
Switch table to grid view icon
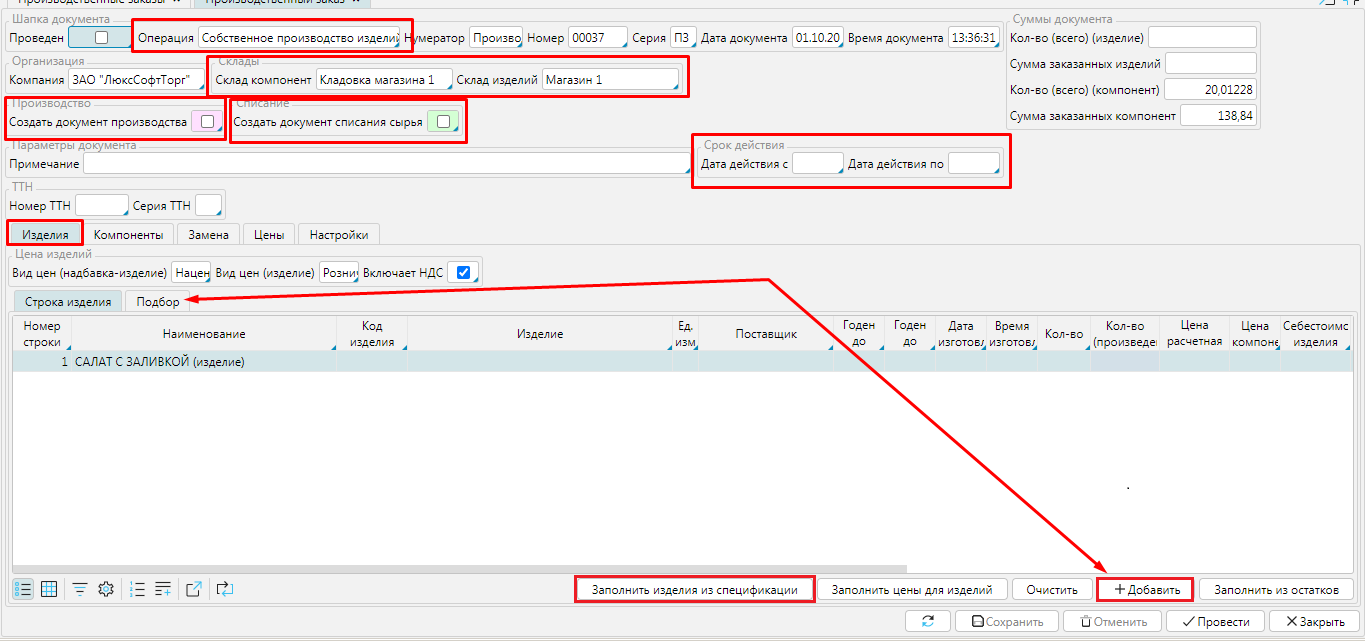[x=49, y=589]
